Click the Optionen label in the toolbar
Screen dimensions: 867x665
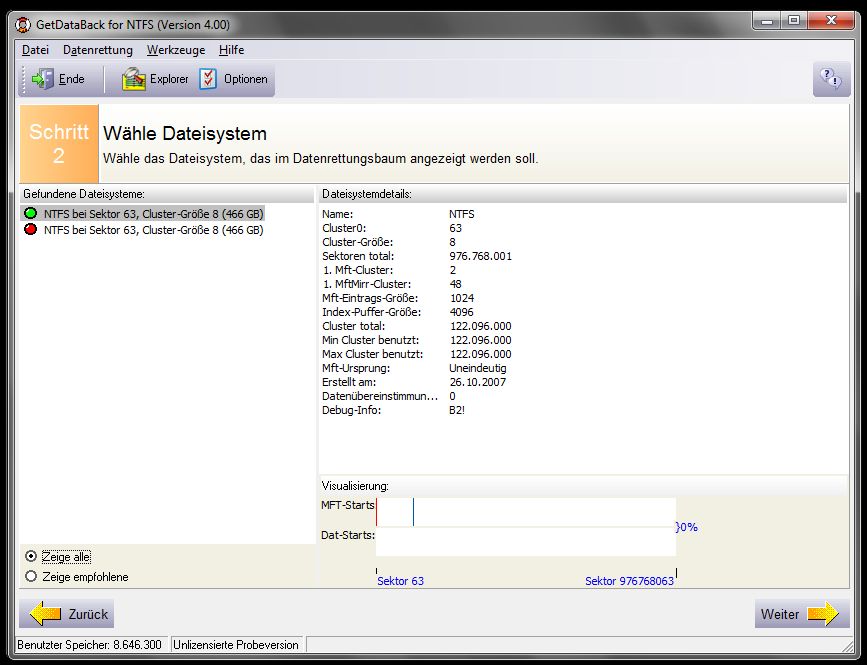(x=246, y=79)
